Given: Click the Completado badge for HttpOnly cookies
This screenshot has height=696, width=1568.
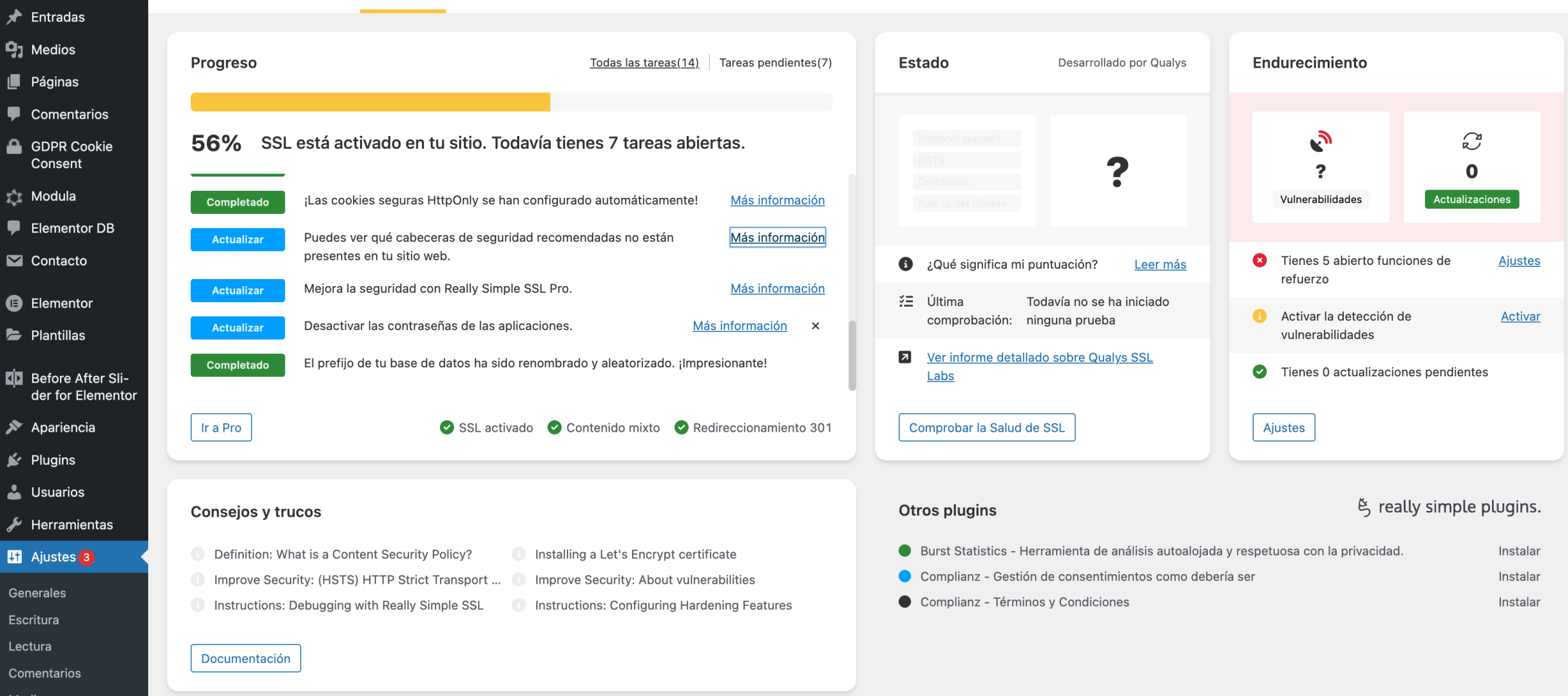Looking at the screenshot, I should [x=238, y=202].
